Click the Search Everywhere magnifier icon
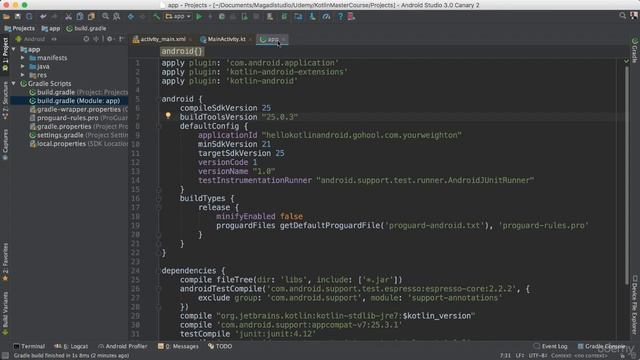Image resolution: width=640 pixels, height=360 pixels. 622,16
